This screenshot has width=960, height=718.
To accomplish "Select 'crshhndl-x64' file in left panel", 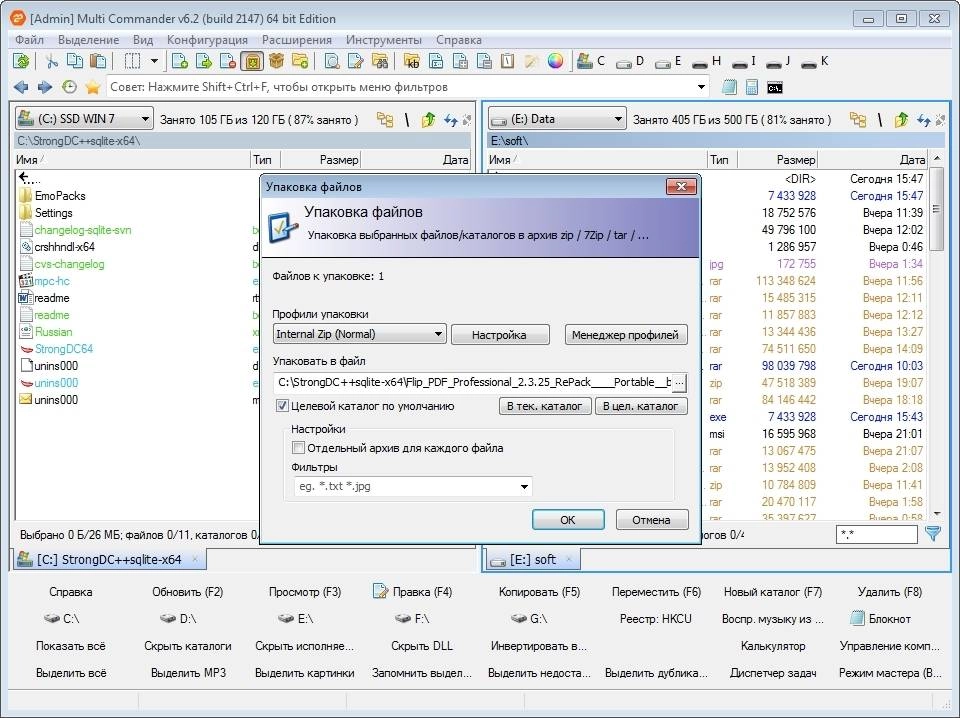I will [64, 247].
